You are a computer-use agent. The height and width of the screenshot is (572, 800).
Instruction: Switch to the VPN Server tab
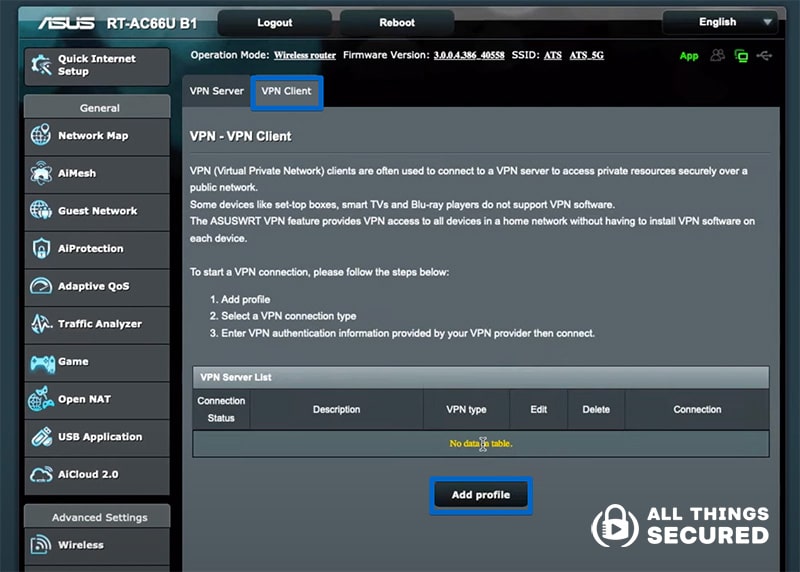tap(216, 91)
